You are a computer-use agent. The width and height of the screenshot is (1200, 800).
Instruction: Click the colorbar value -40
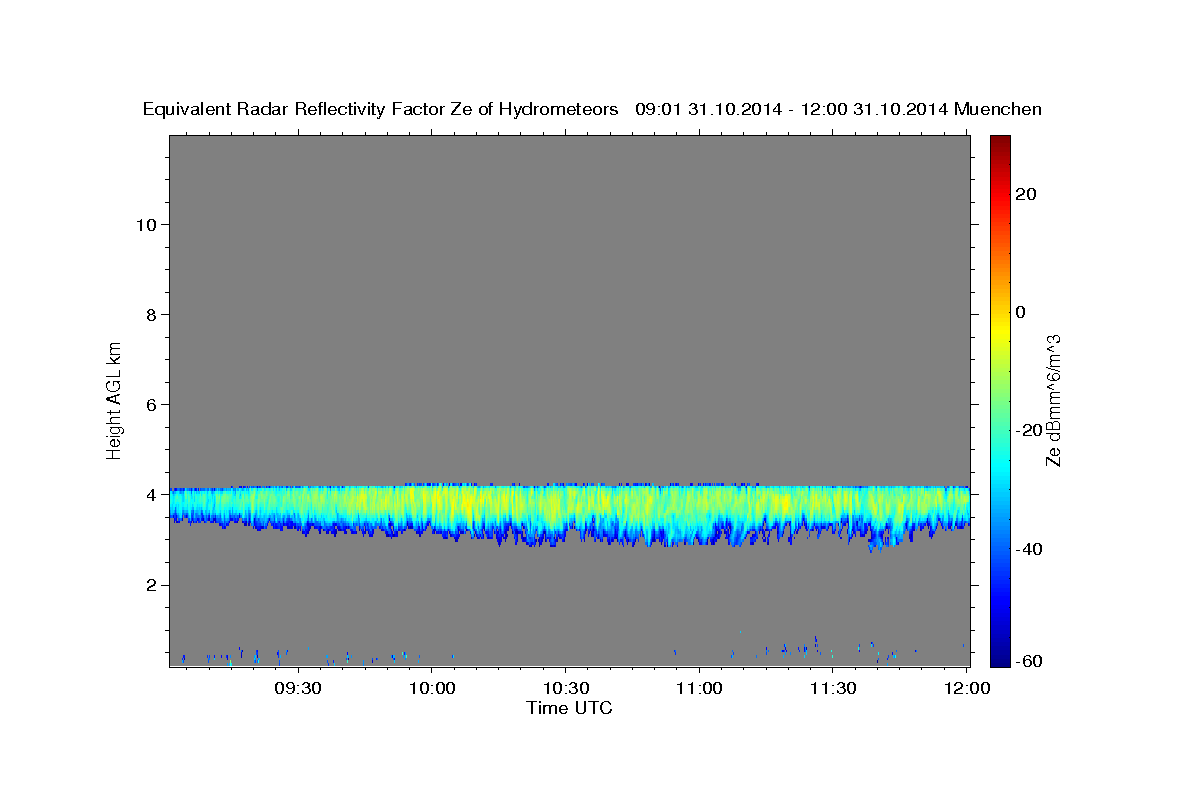click(x=1030, y=549)
